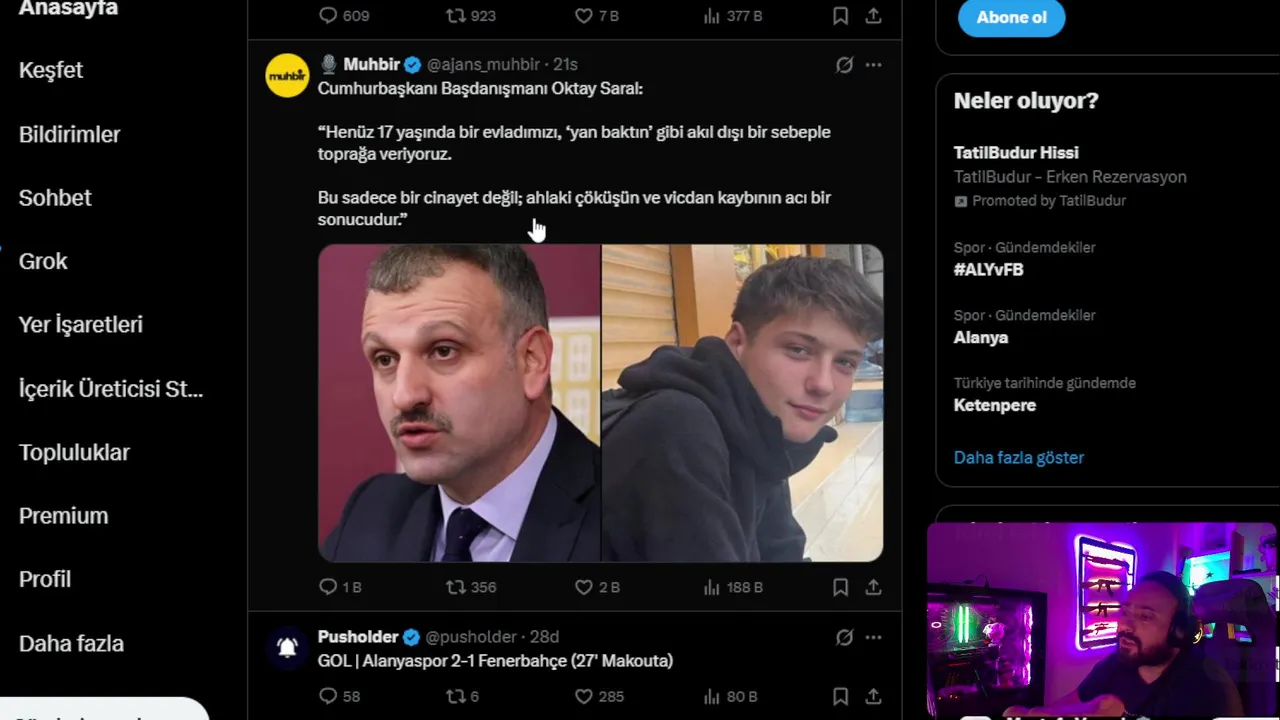Viewport: 1280px width, 720px height.
Task: Expand trends with Daha fazla göster
Action: [1018, 457]
